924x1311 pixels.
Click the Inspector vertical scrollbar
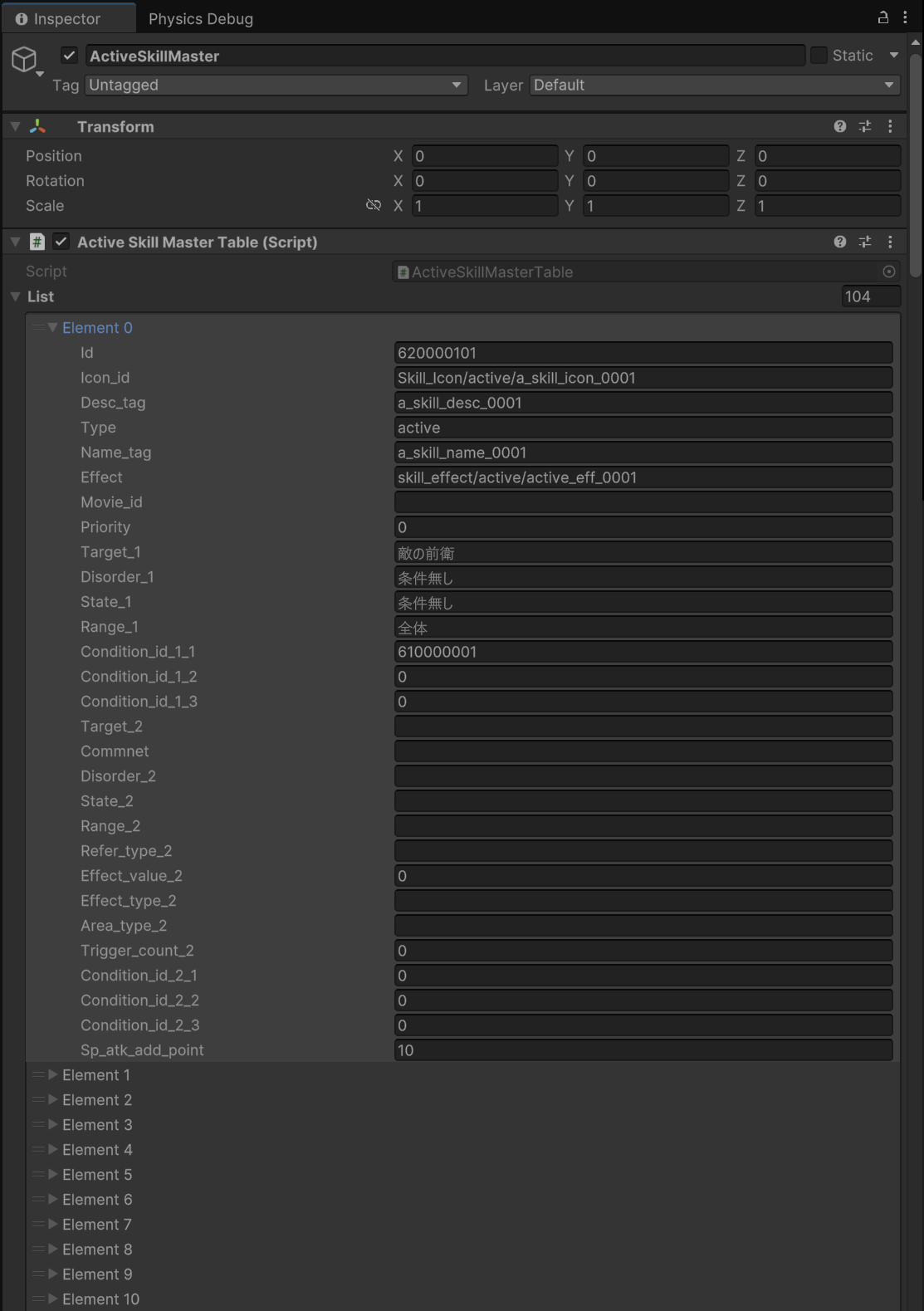916,166
